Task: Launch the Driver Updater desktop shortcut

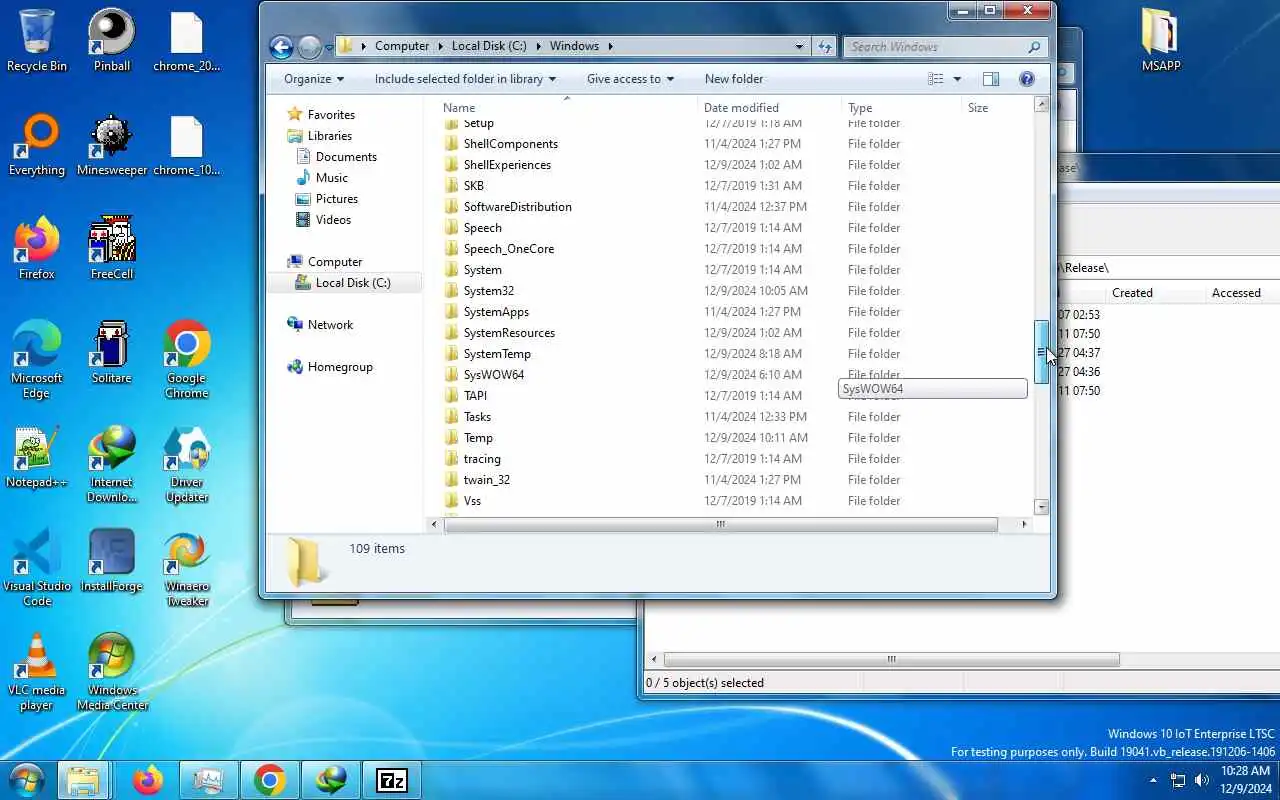Action: [187, 464]
